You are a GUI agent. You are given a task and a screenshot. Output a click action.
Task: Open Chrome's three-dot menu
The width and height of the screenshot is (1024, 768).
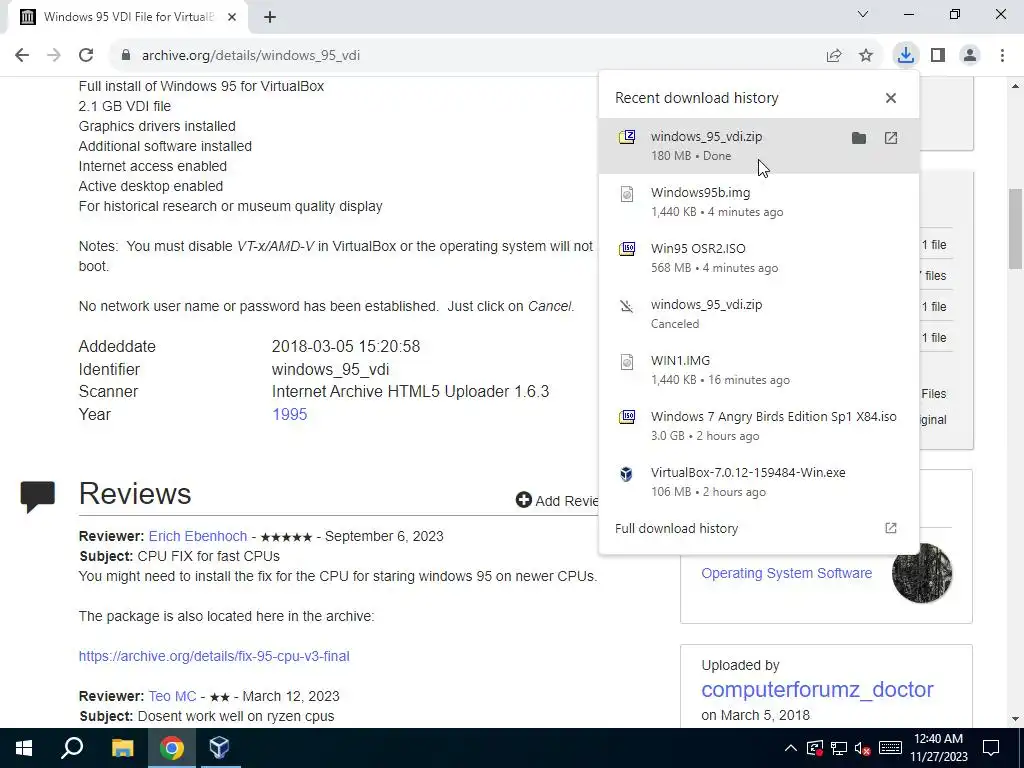click(1002, 56)
